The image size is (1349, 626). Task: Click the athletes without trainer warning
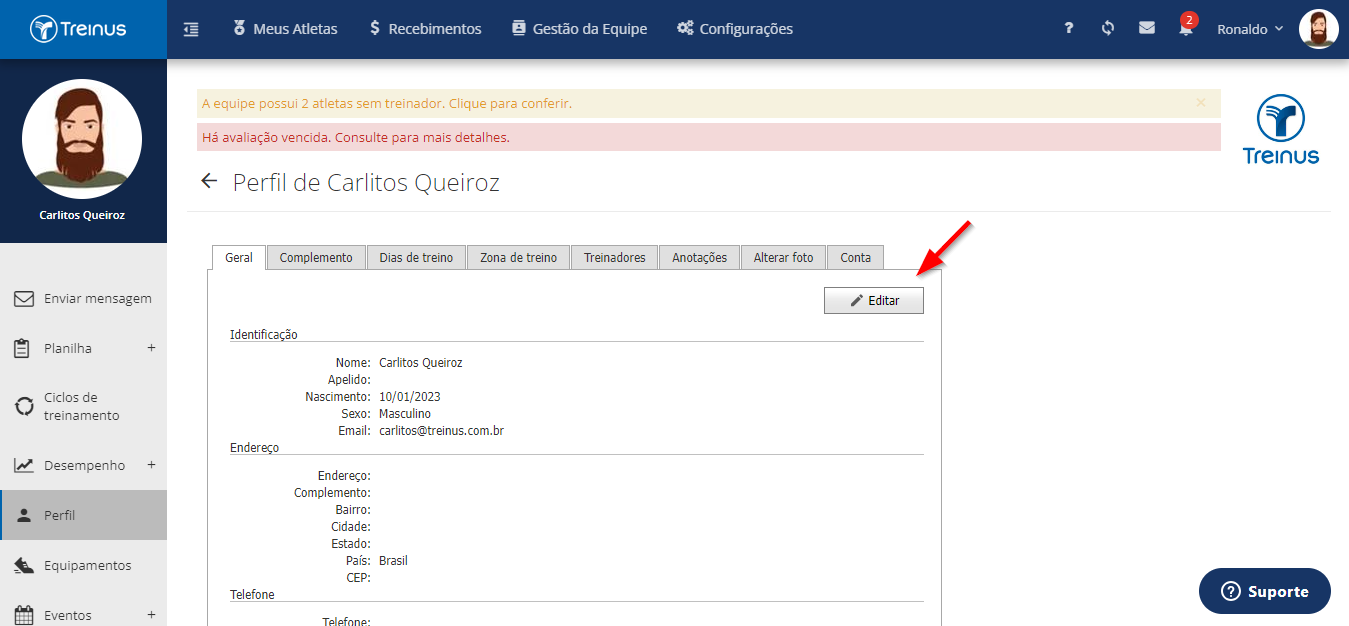[387, 103]
